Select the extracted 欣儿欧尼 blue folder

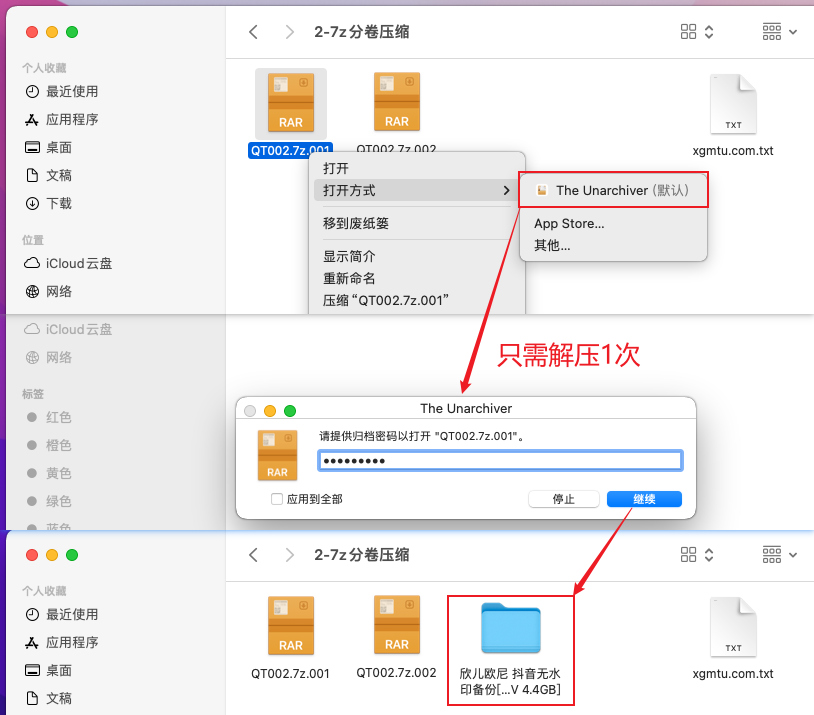coord(511,649)
